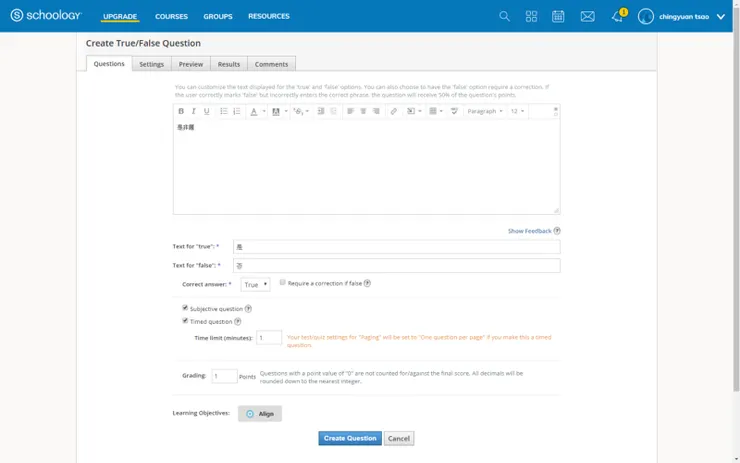The height and width of the screenshot is (463, 740).
Task: Click help icon next to Timed question
Action: [x=237, y=321]
